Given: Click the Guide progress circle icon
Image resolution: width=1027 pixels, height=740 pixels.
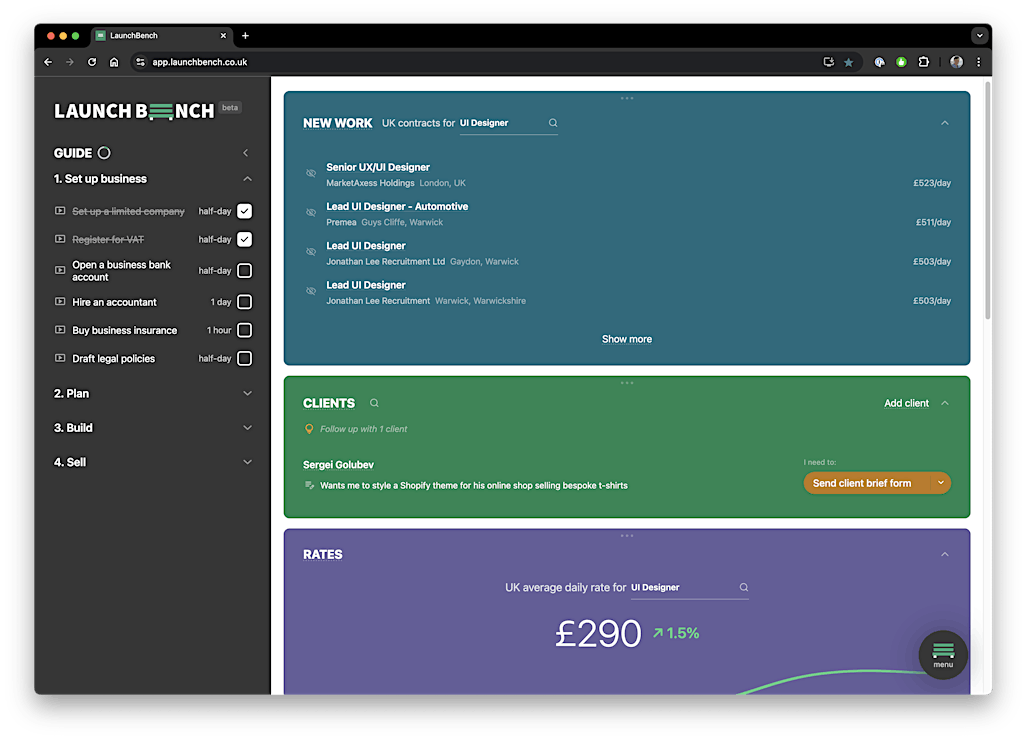Looking at the screenshot, I should pos(104,153).
